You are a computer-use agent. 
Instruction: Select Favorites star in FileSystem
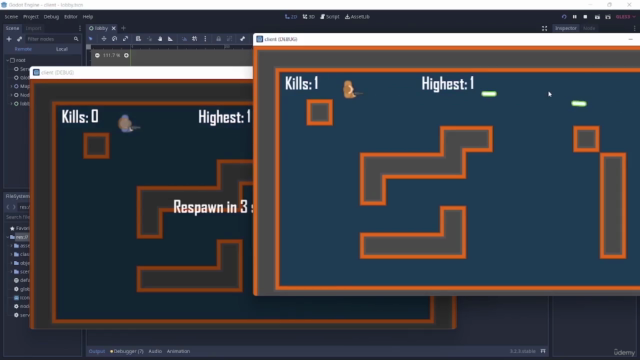(12, 228)
